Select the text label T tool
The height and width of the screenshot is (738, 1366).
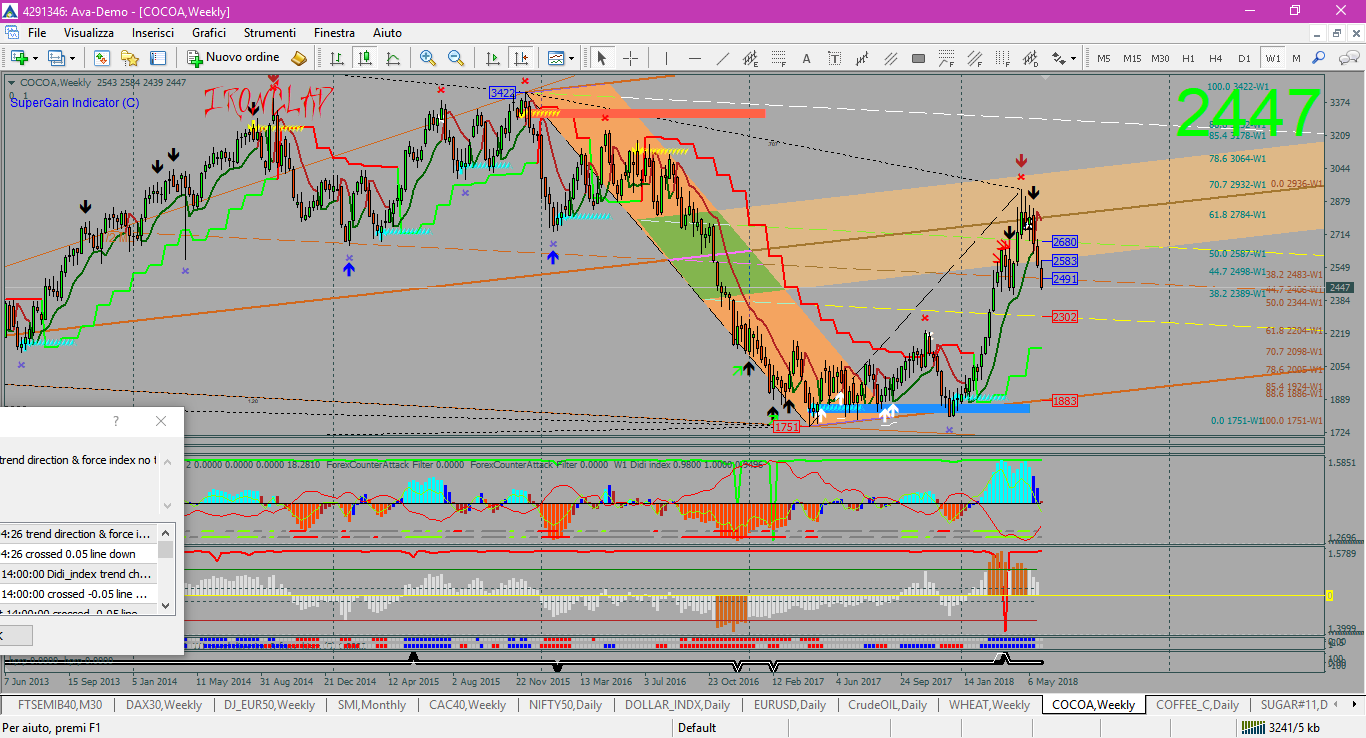(x=834, y=58)
